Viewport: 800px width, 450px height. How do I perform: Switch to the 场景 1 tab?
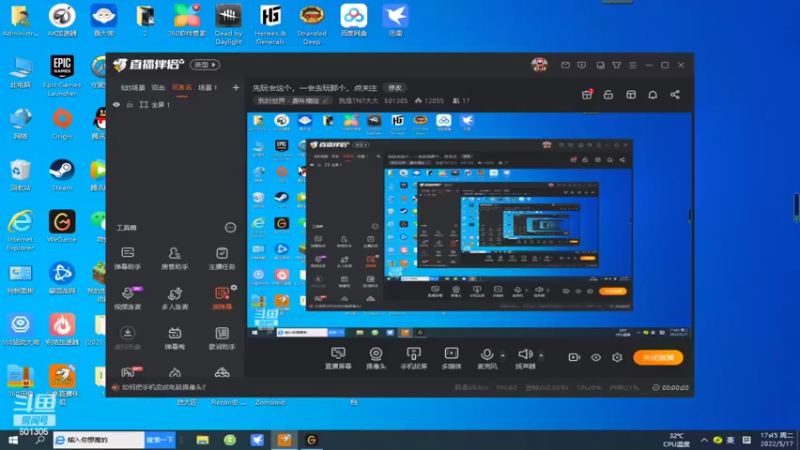[x=208, y=88]
